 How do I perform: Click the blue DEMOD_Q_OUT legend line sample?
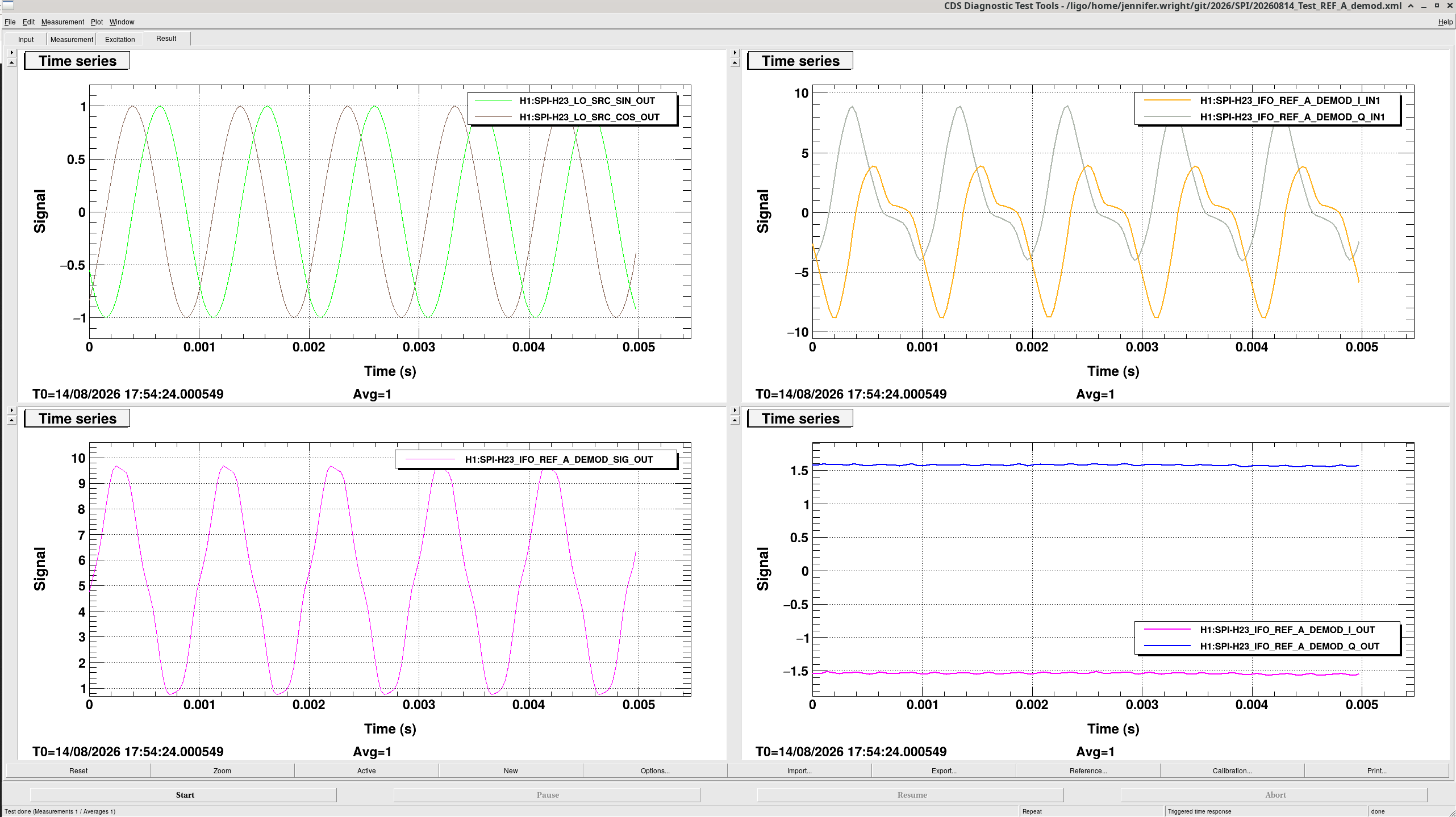pos(1167,646)
